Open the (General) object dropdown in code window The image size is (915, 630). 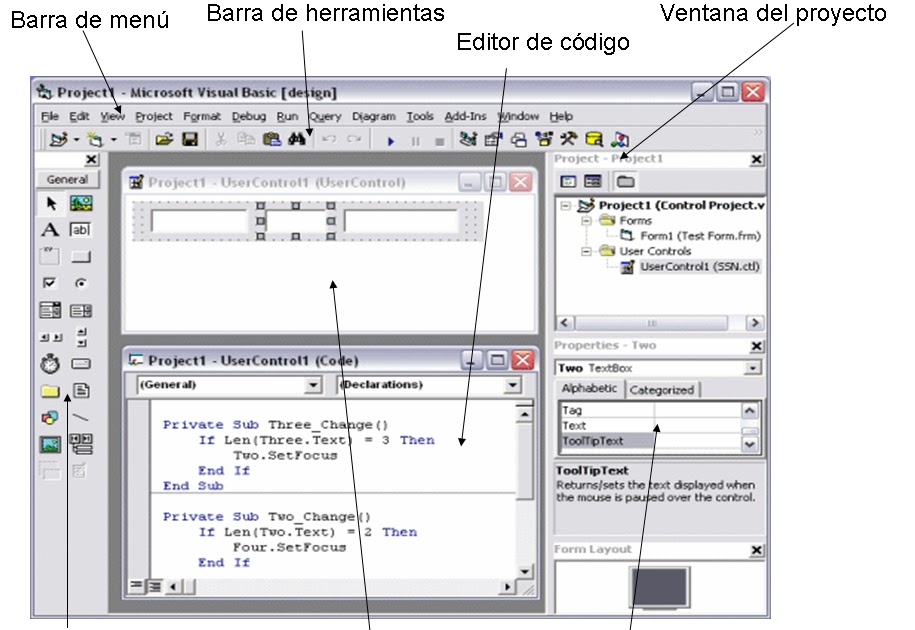[x=313, y=385]
